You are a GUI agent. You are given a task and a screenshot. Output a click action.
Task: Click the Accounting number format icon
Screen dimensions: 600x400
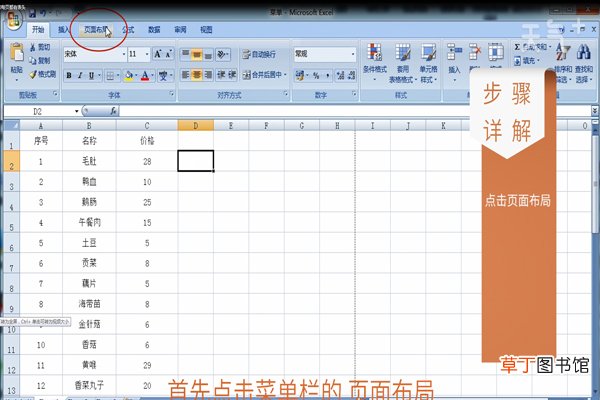pyautogui.click(x=300, y=75)
